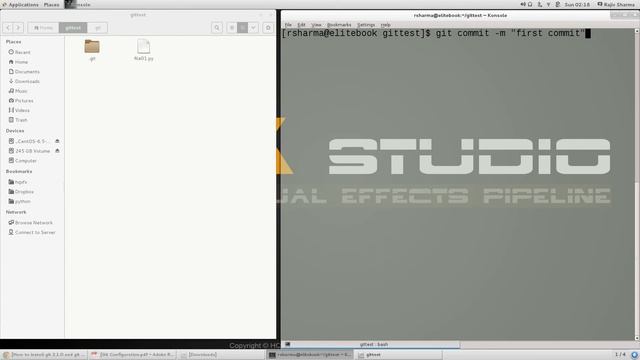Screen dimensions: 640x360
Task: Switch to the gittest taskbar window
Action: coord(398,355)
